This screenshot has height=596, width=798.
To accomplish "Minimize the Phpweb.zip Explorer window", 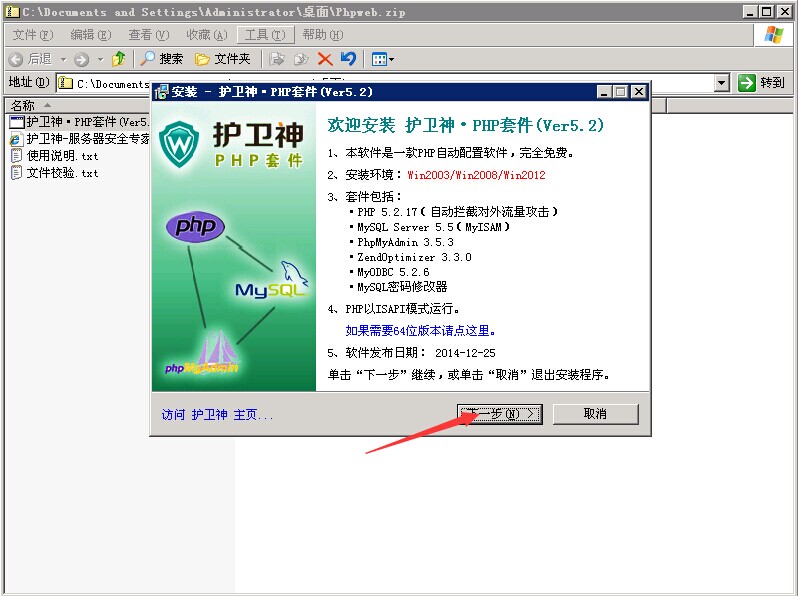I will (x=750, y=11).
